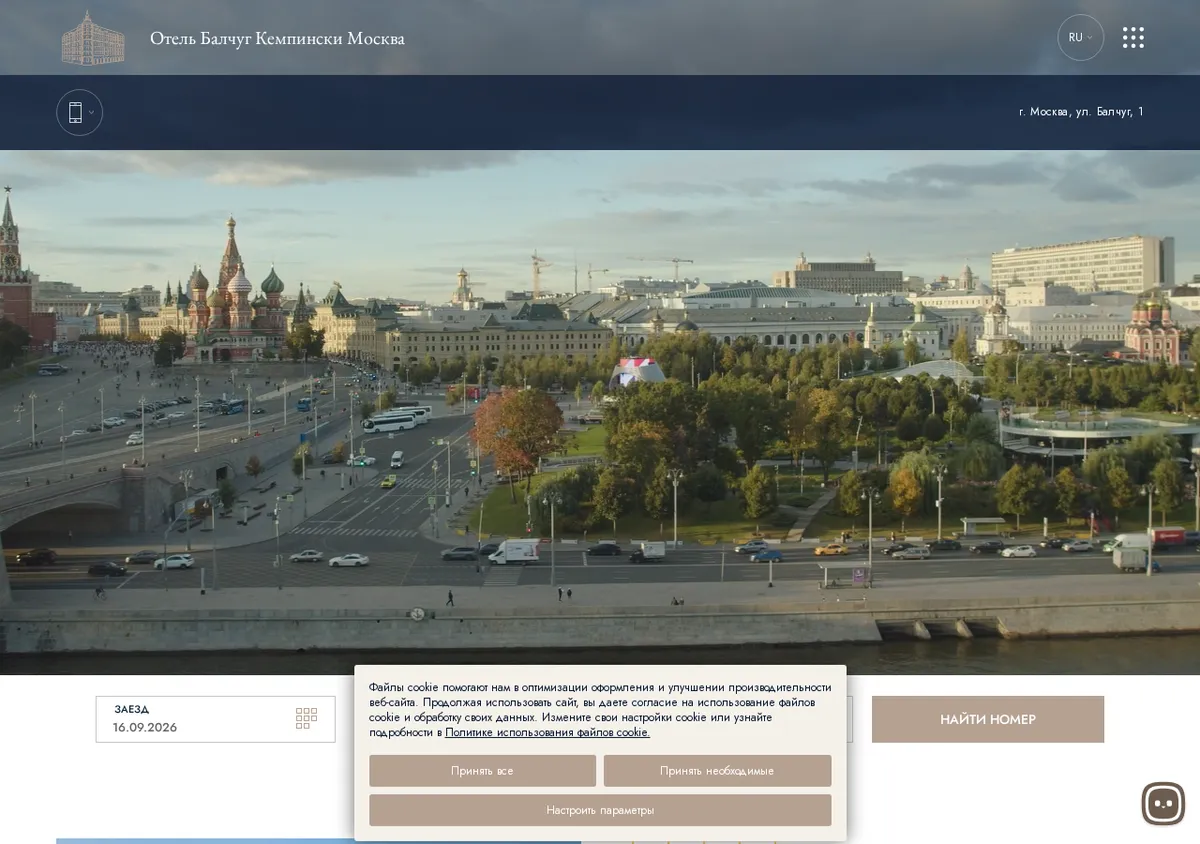Screen dimensions: 1200x844
Task: Open the phone contacts icon
Action: click(75, 113)
